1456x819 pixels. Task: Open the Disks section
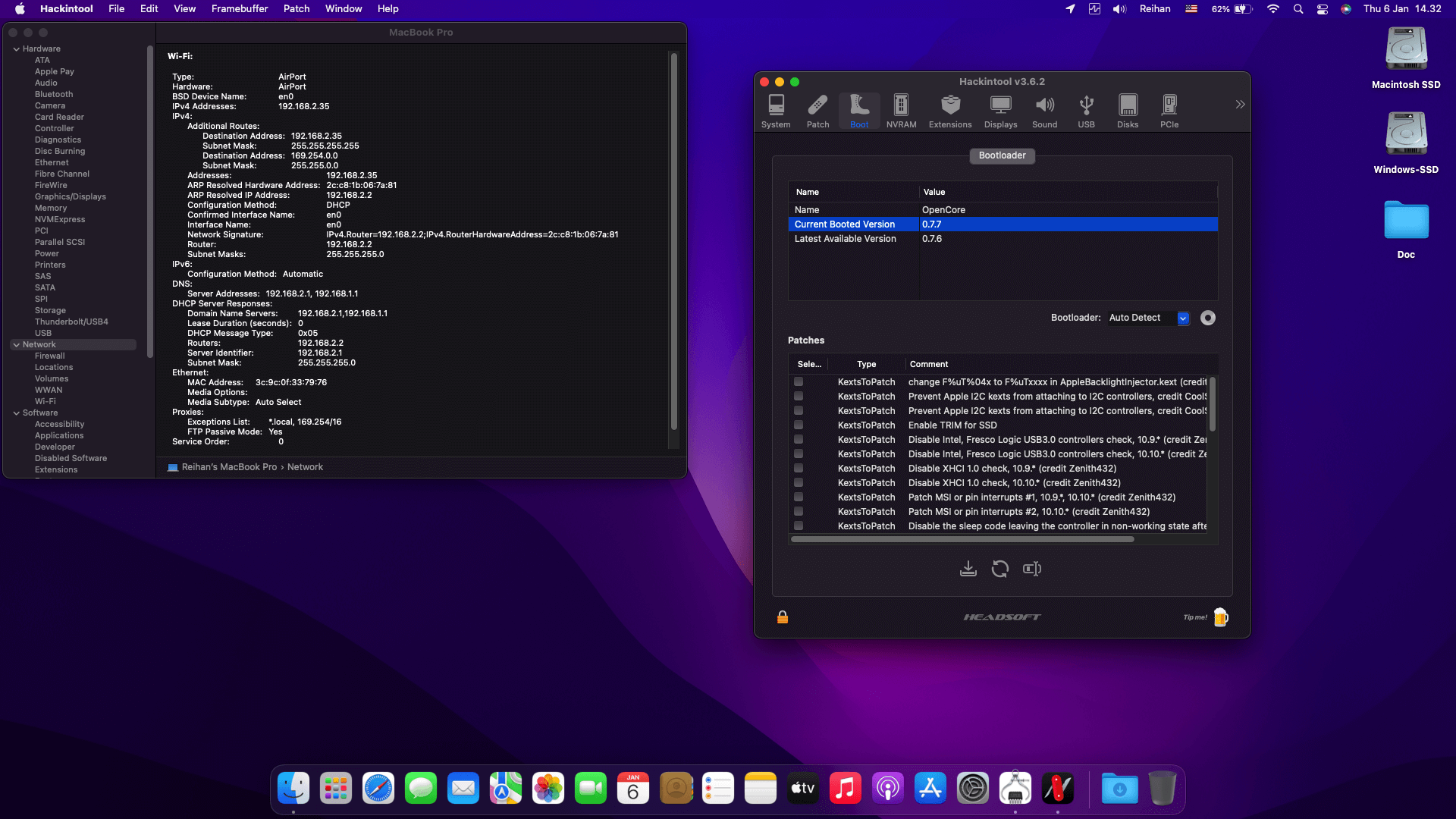(x=1128, y=111)
